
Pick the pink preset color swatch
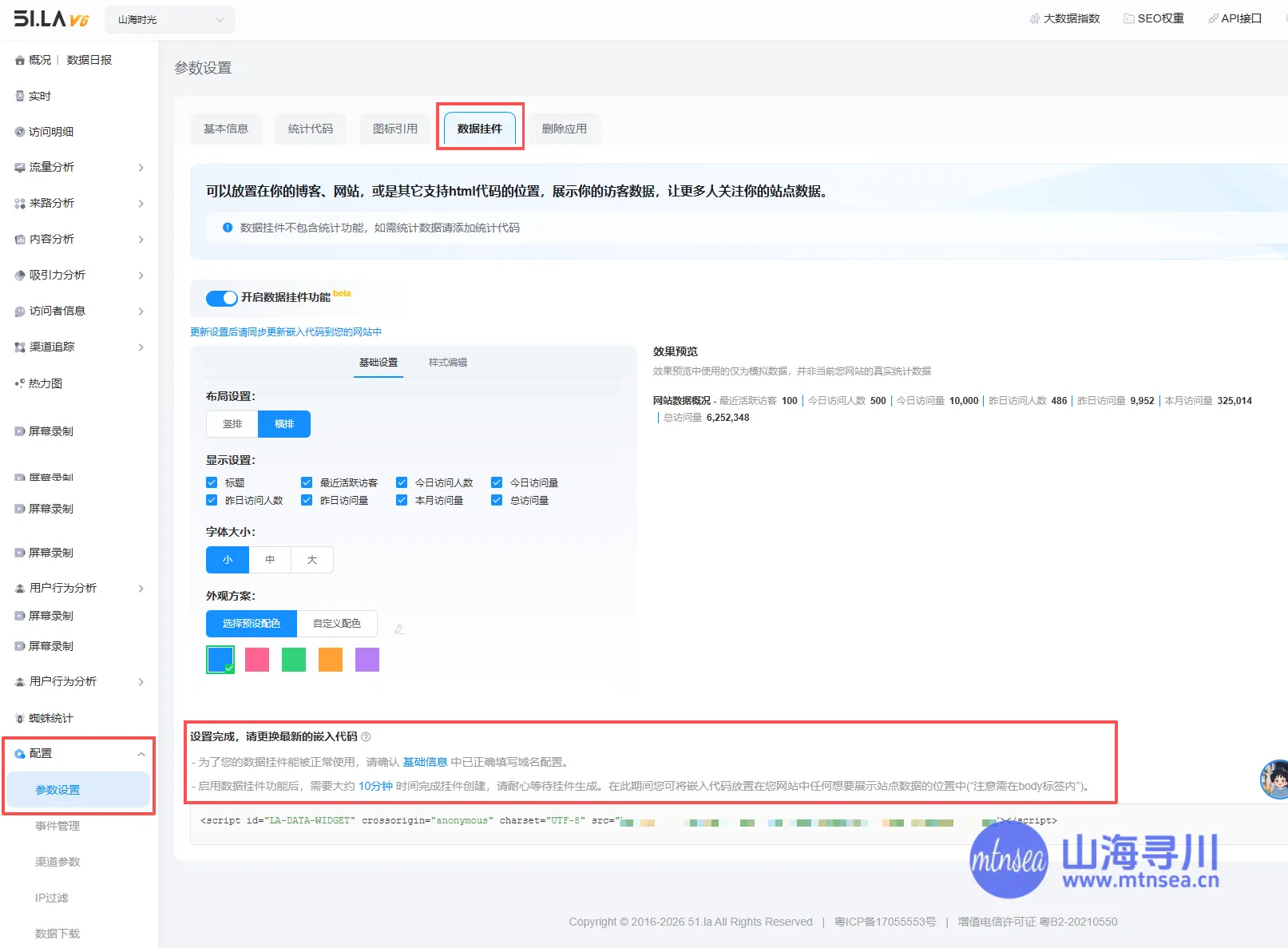257,660
